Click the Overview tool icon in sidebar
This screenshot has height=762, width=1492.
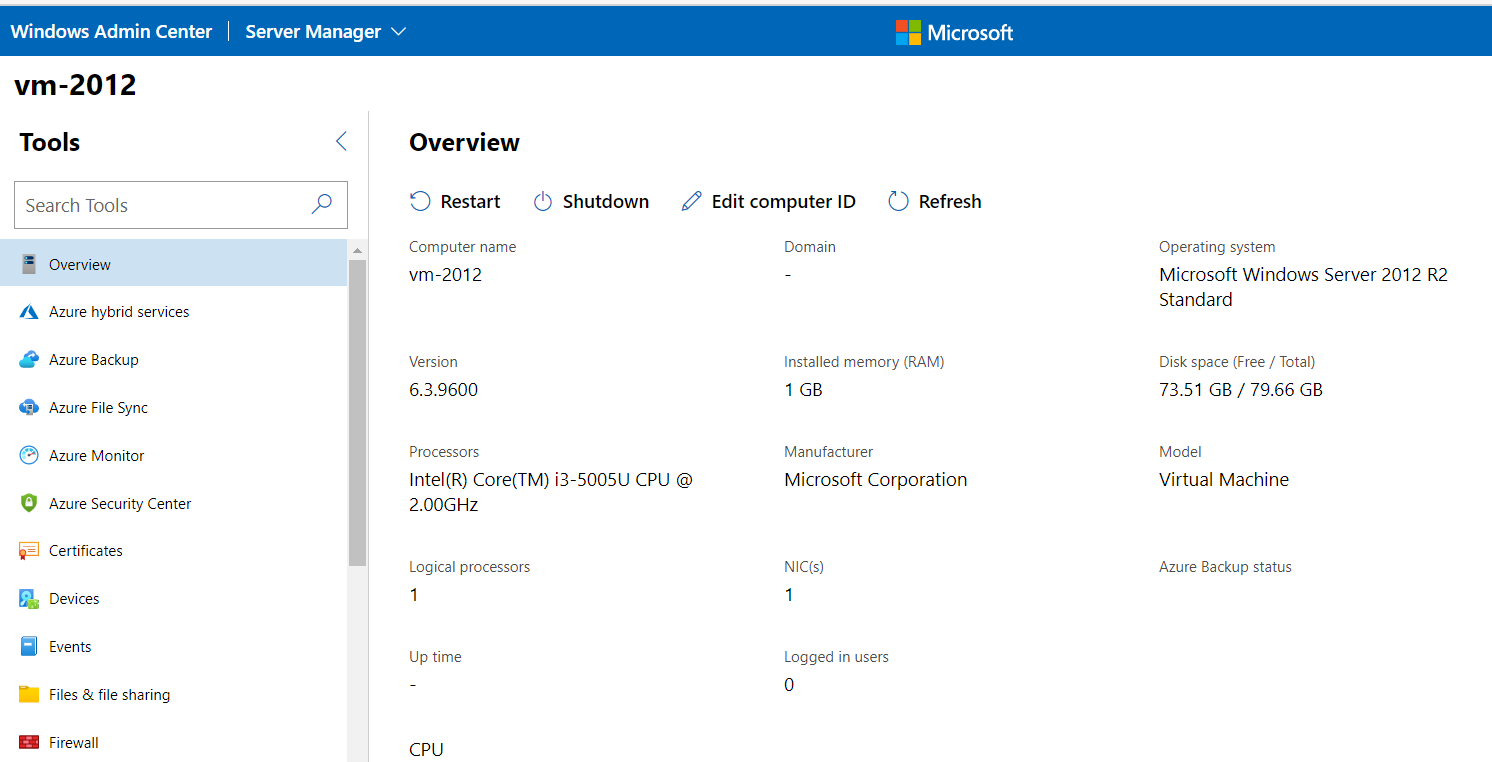click(29, 264)
